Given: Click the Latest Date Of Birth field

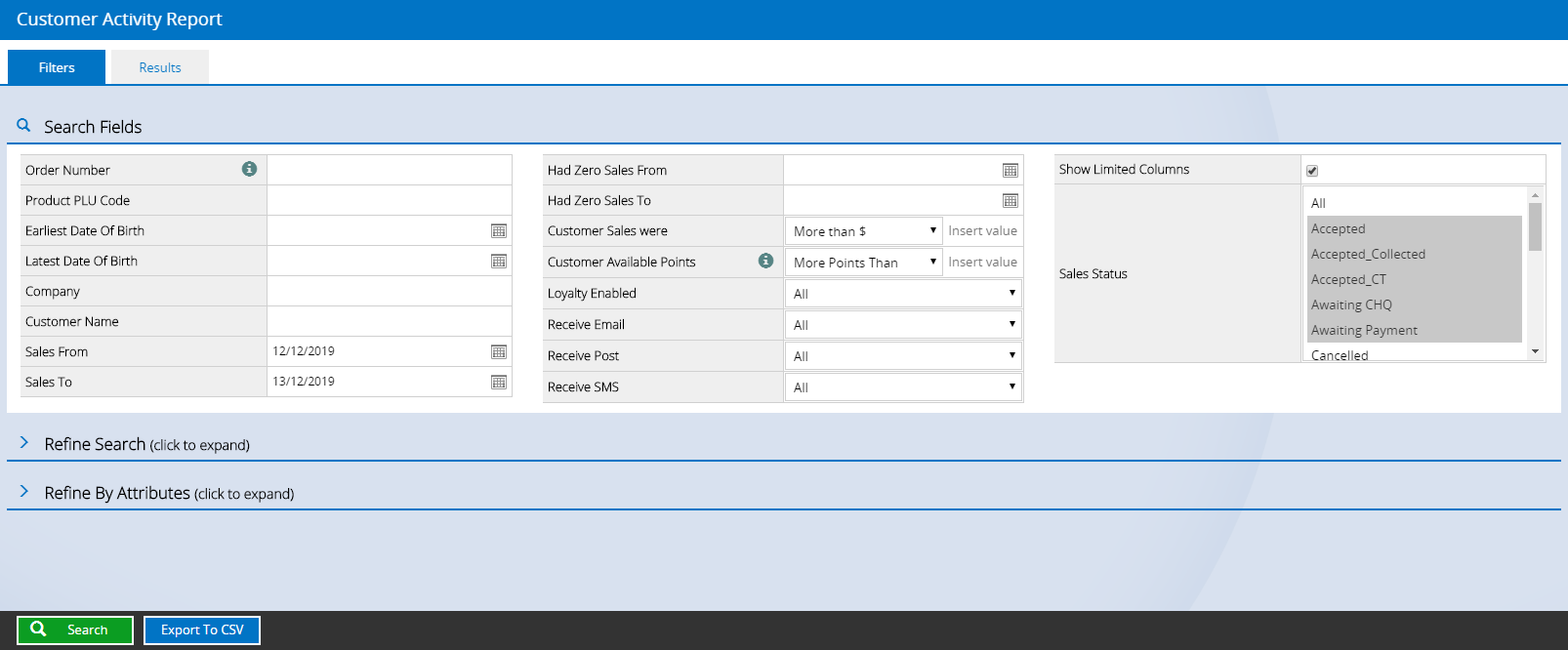Looking at the screenshot, I should coord(390,261).
